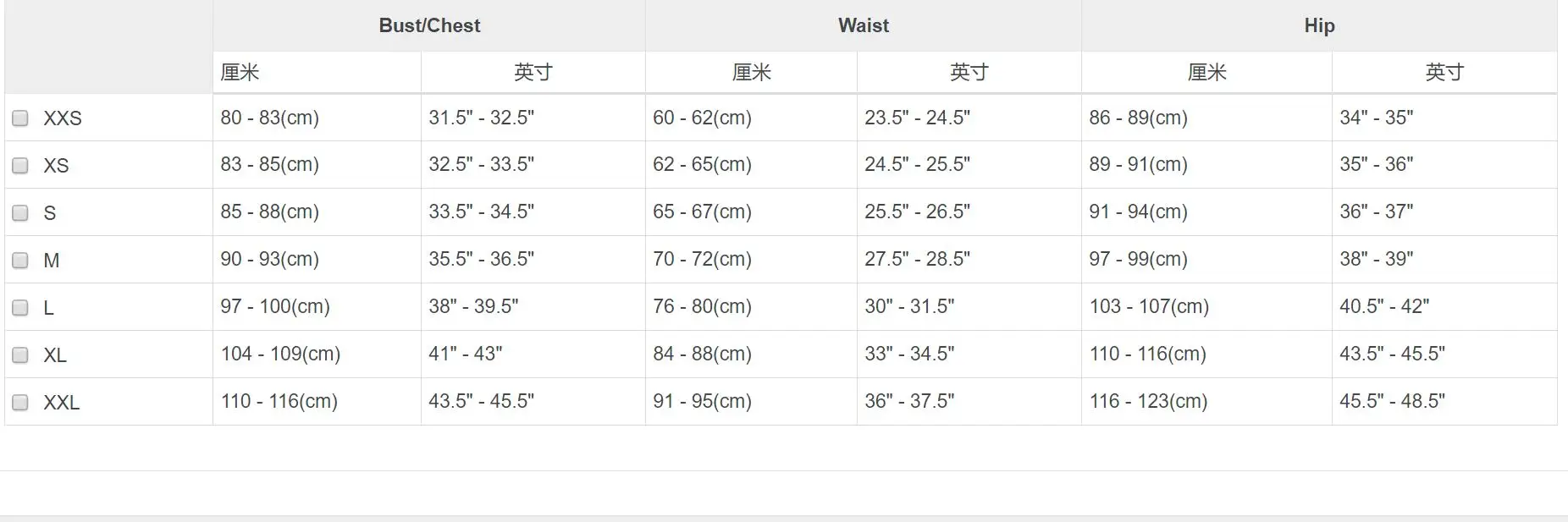Click the XS bust inches cell 32.5" - 33.5"
This screenshot has height=522, width=1568.
[481, 164]
